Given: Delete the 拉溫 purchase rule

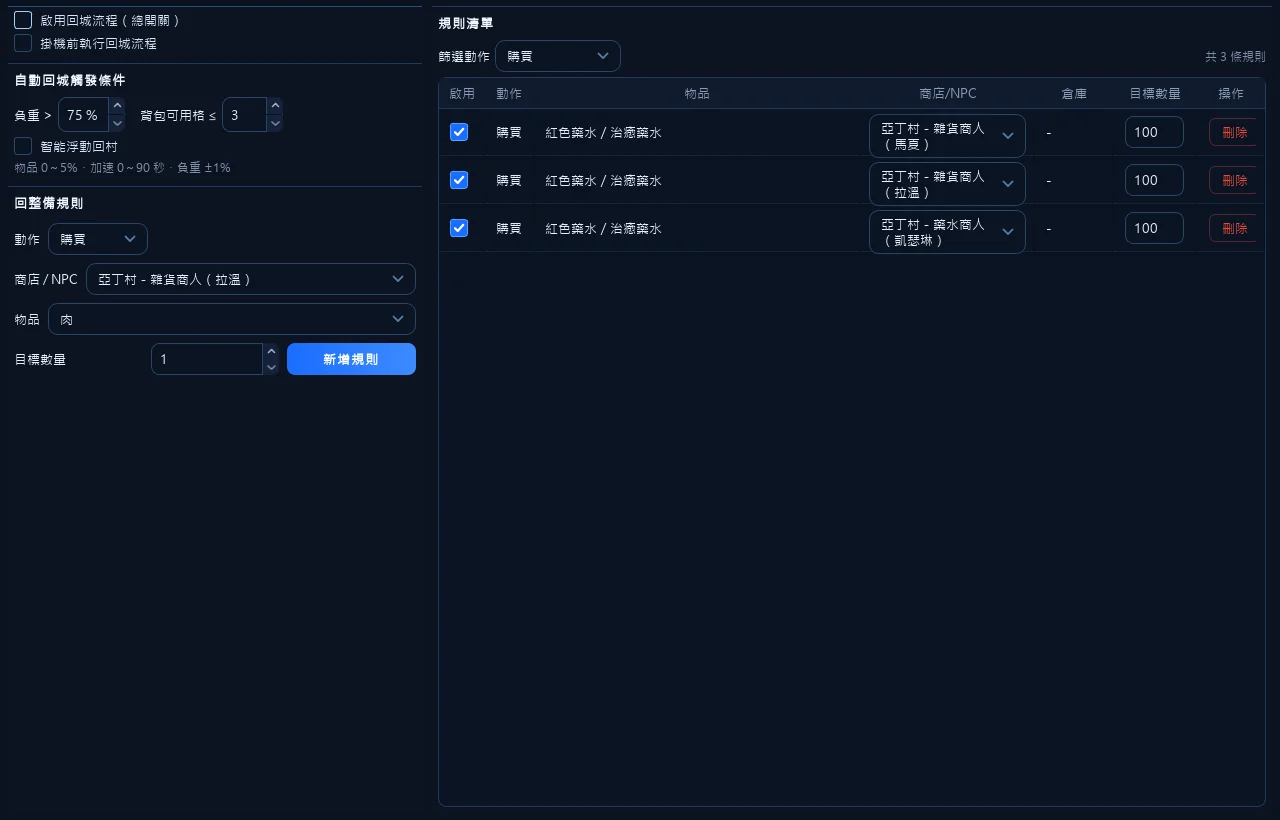Looking at the screenshot, I should click(1234, 180).
